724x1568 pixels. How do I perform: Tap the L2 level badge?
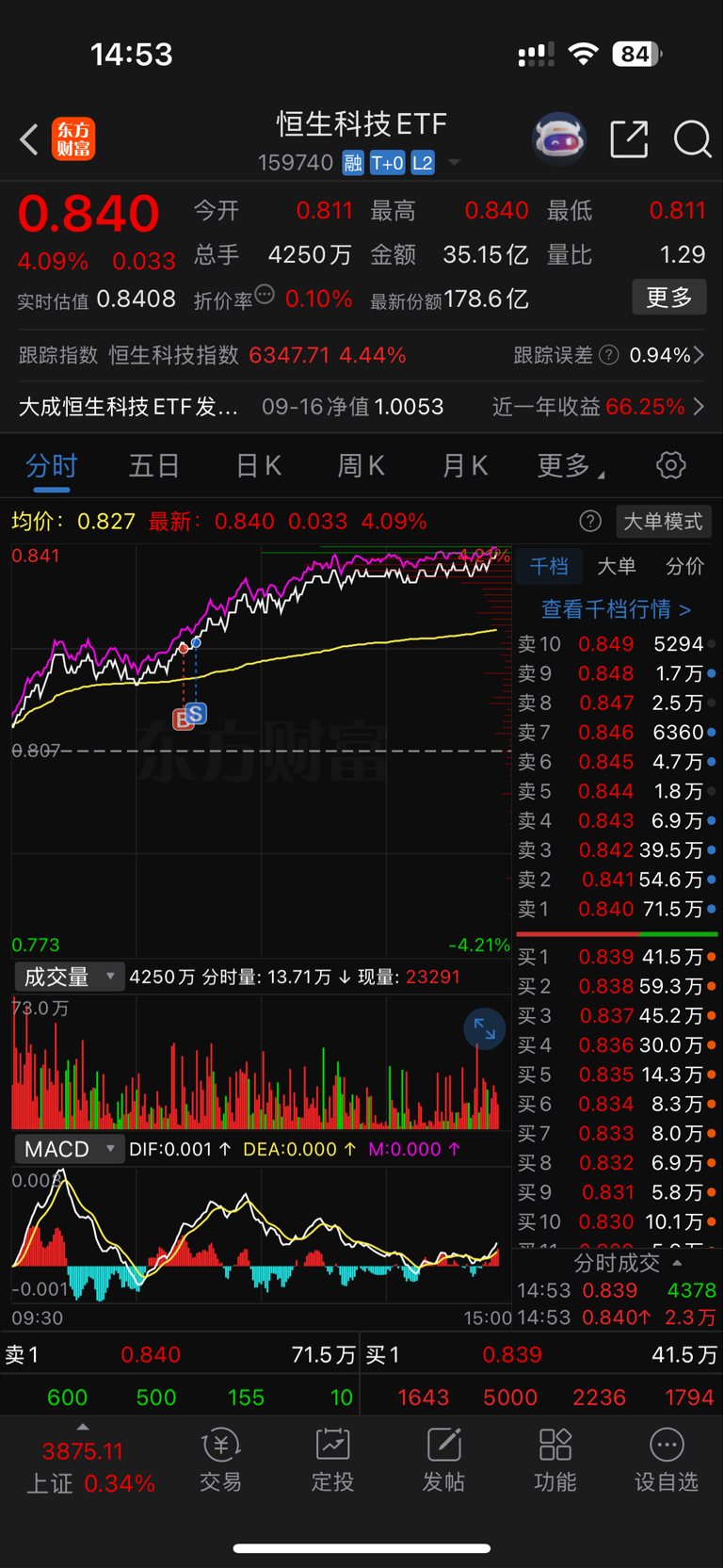[x=423, y=163]
